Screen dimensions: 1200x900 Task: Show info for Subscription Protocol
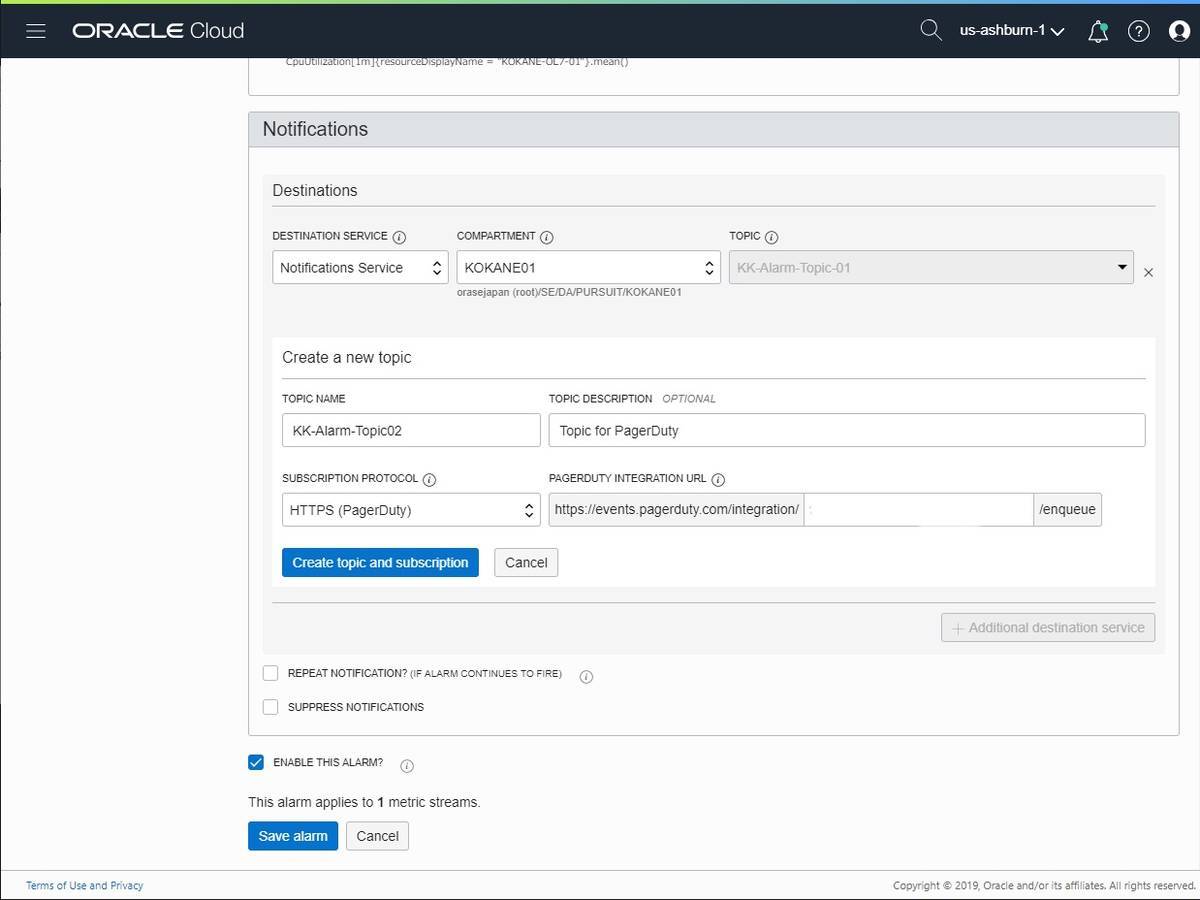click(x=429, y=479)
